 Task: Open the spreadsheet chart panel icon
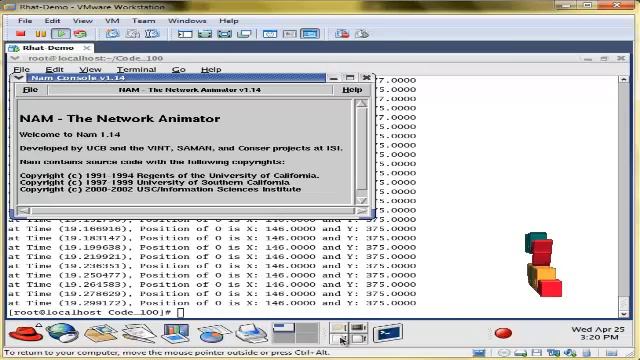pos(213,333)
